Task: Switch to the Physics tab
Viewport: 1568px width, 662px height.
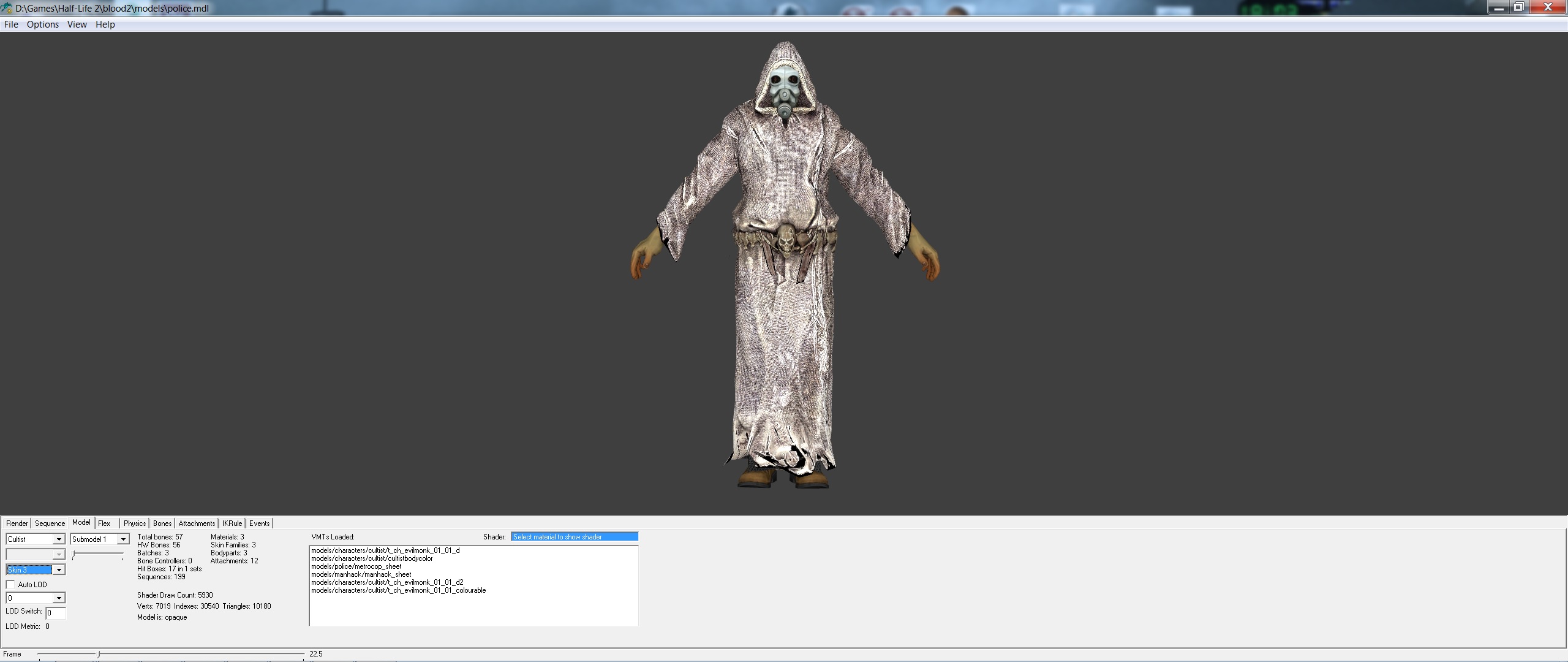Action: pos(135,523)
